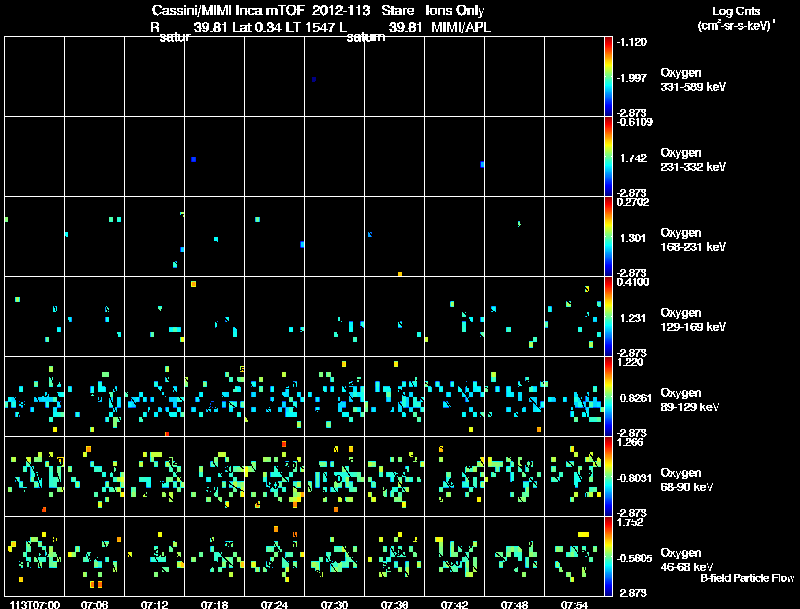The width and height of the screenshot is (800, 609).
Task: Click the 07:36 time axis label
Action: click(394, 605)
